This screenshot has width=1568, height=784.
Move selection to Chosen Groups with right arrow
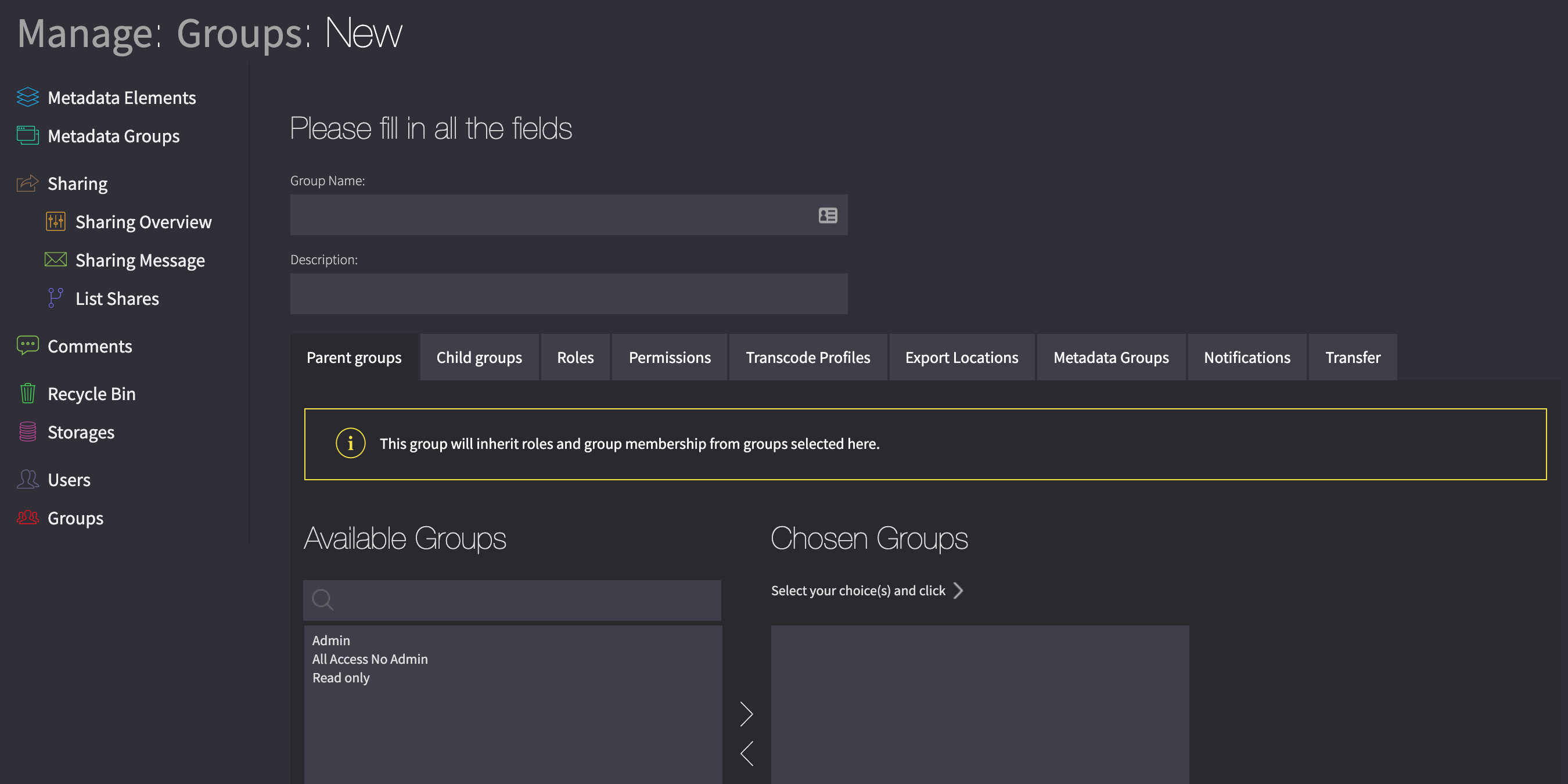746,714
